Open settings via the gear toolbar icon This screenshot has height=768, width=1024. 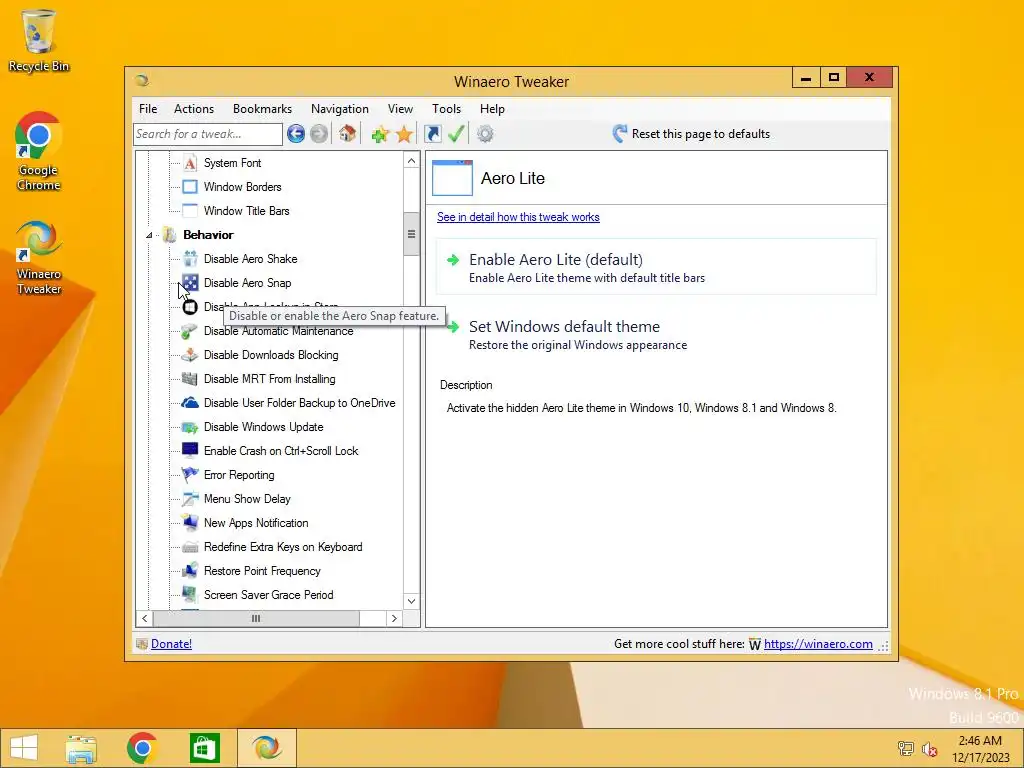(x=485, y=134)
